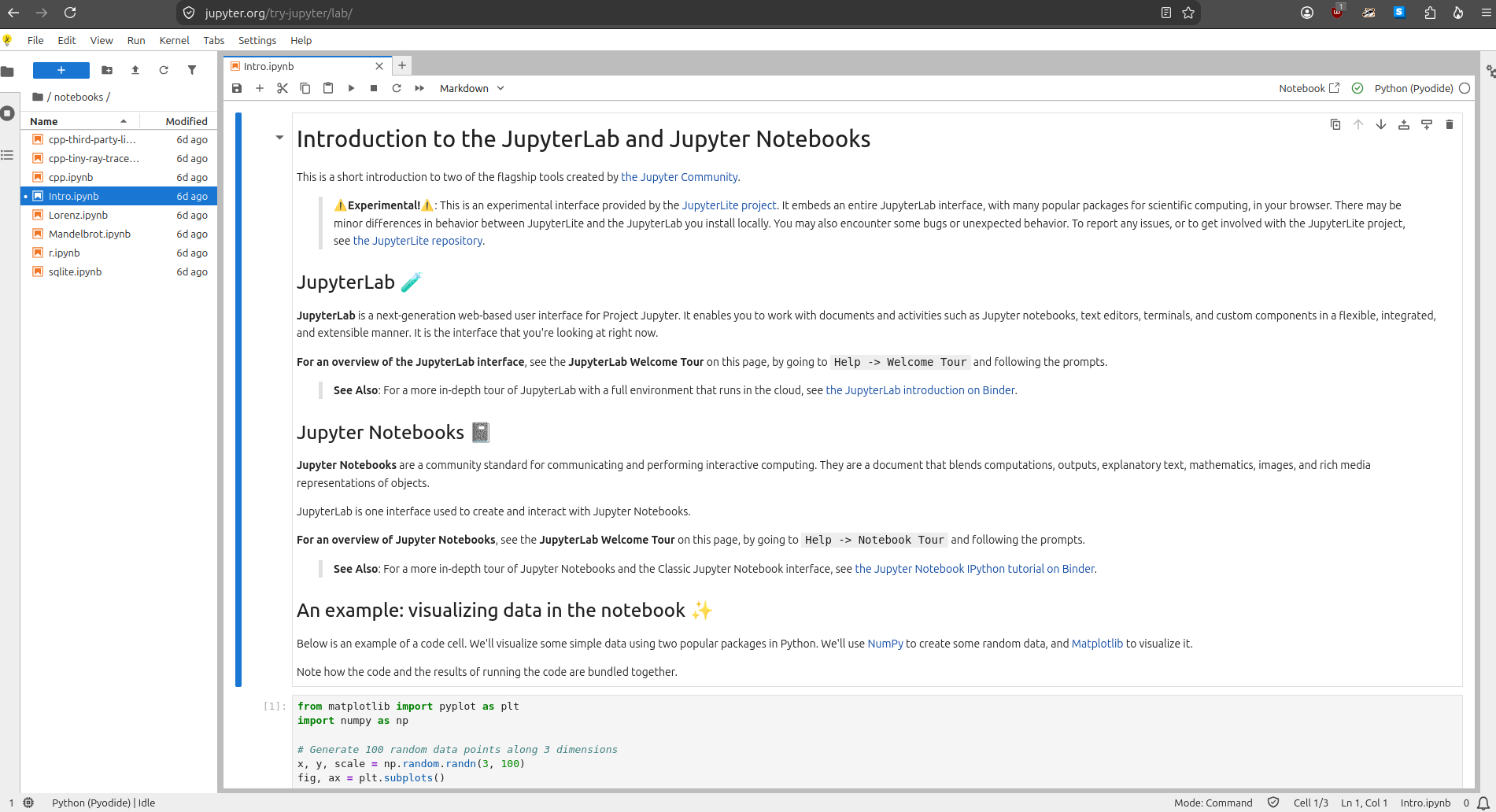This screenshot has width=1496, height=812.
Task: Open the Kernel menu
Action: click(174, 40)
